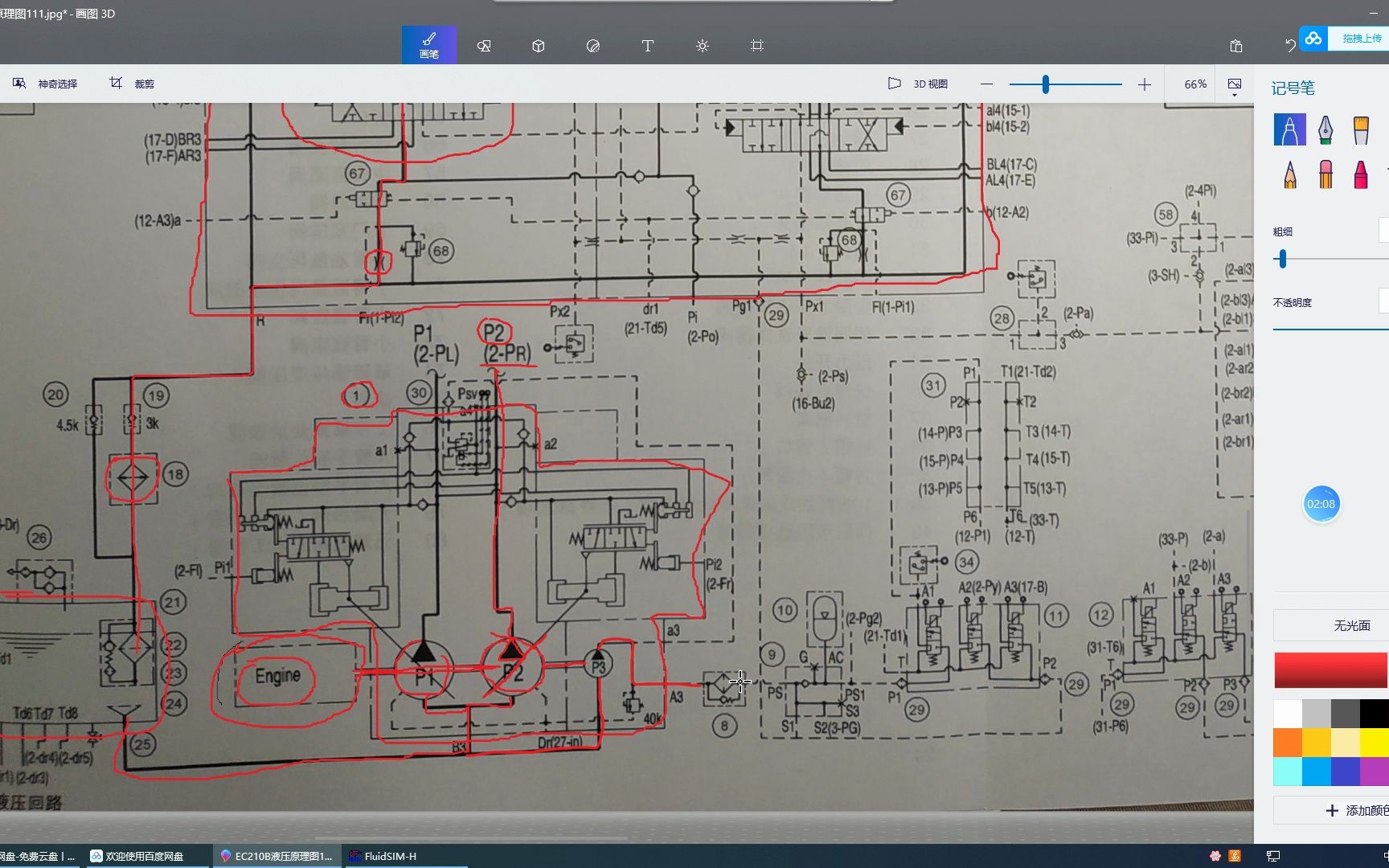
Task: Select the marker pen brush
Action: (1289, 129)
